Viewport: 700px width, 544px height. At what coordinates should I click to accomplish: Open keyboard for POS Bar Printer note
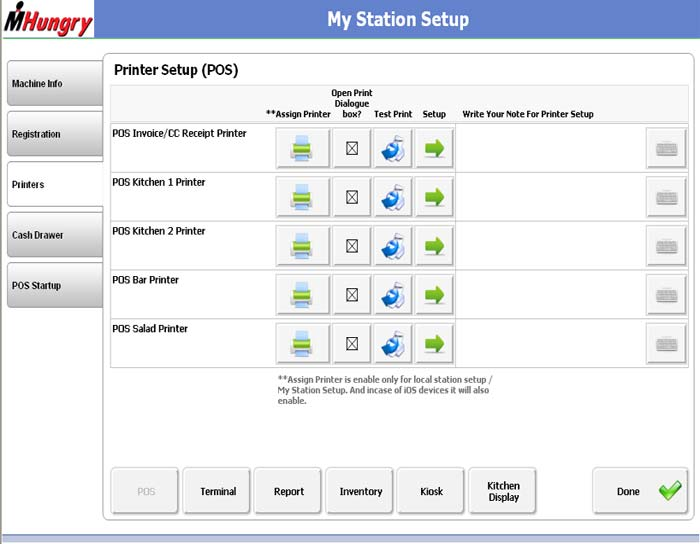click(666, 295)
